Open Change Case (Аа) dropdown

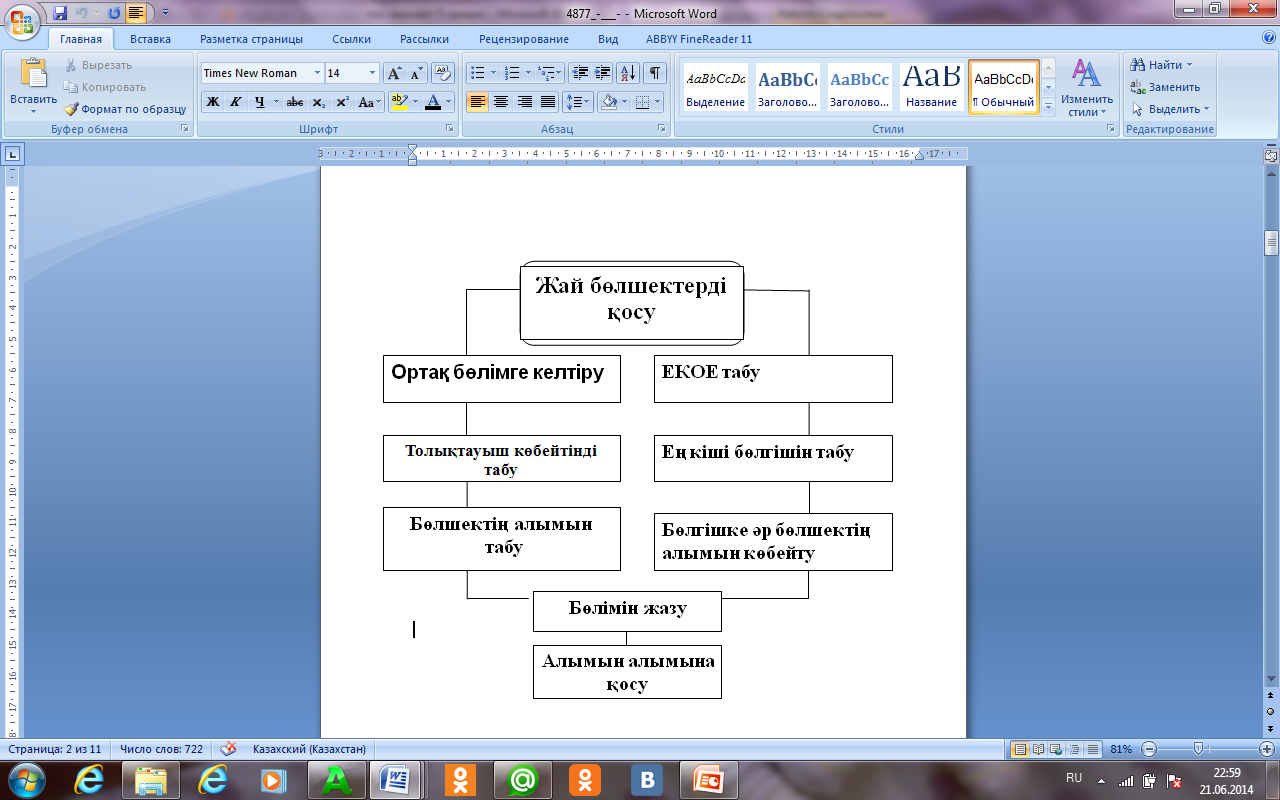coord(369,102)
